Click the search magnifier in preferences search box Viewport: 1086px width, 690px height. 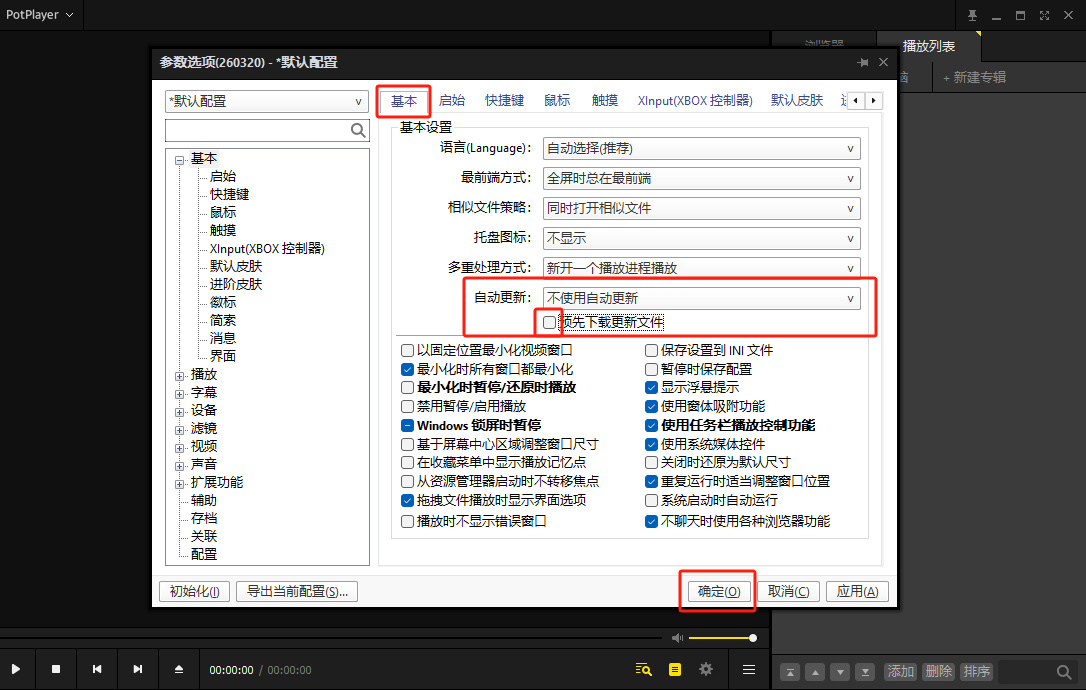click(x=358, y=130)
